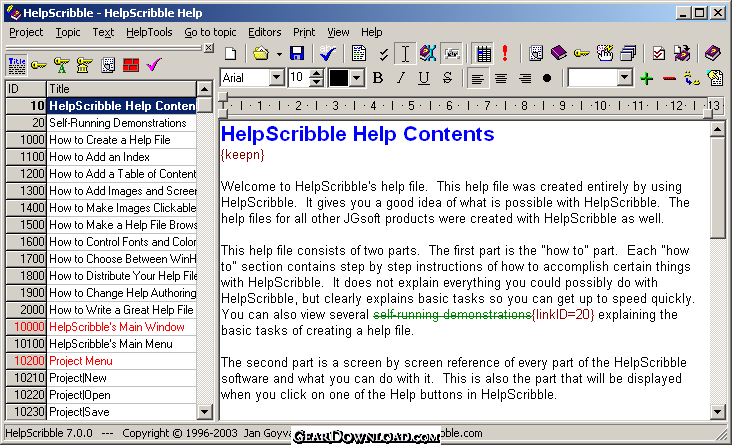Open the HelpTools menu

149,32
